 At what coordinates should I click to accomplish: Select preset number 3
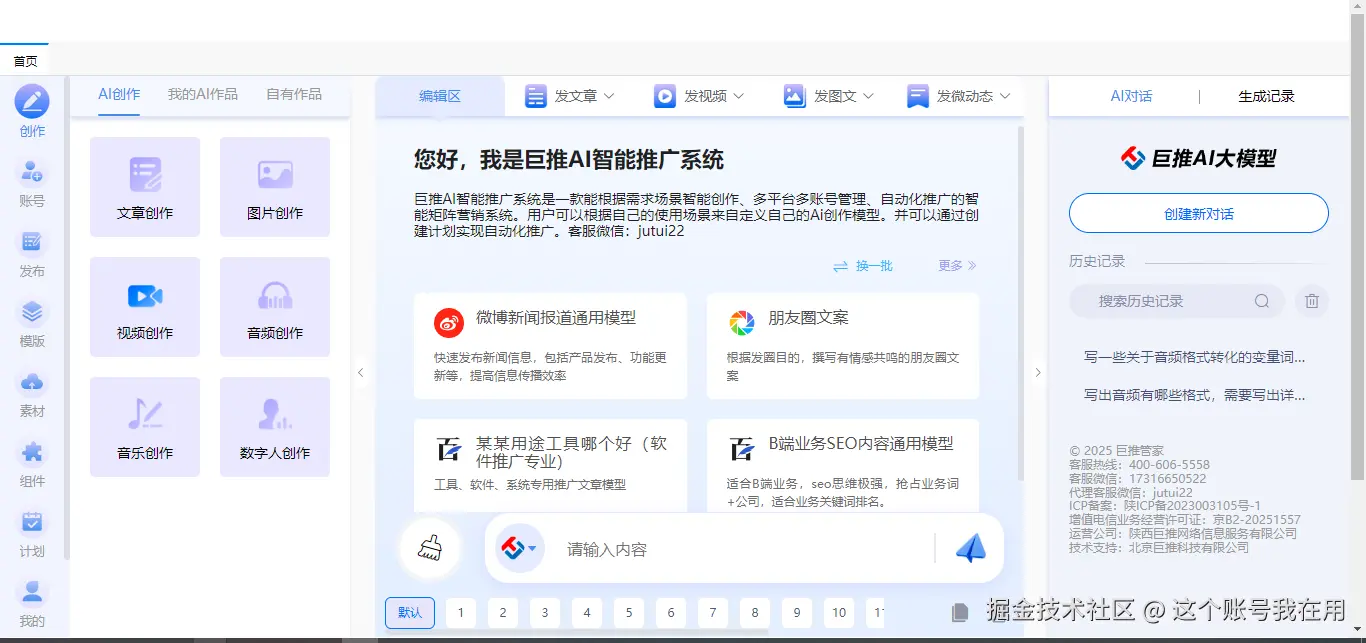point(545,612)
